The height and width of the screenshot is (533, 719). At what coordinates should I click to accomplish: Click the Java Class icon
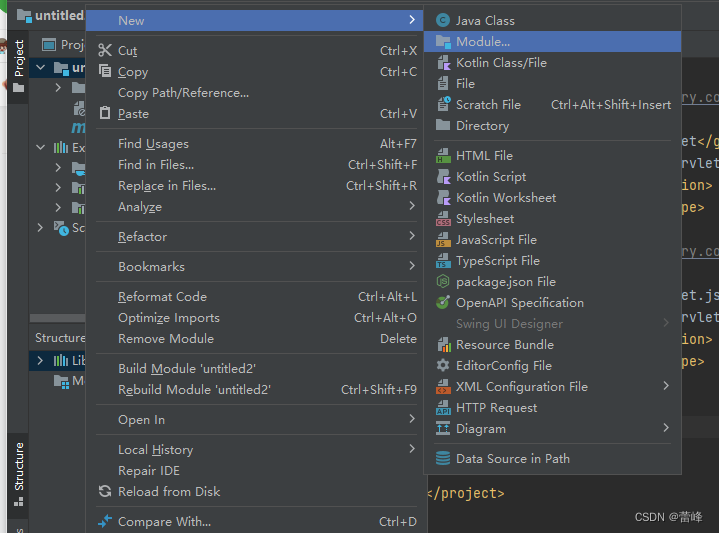[443, 20]
